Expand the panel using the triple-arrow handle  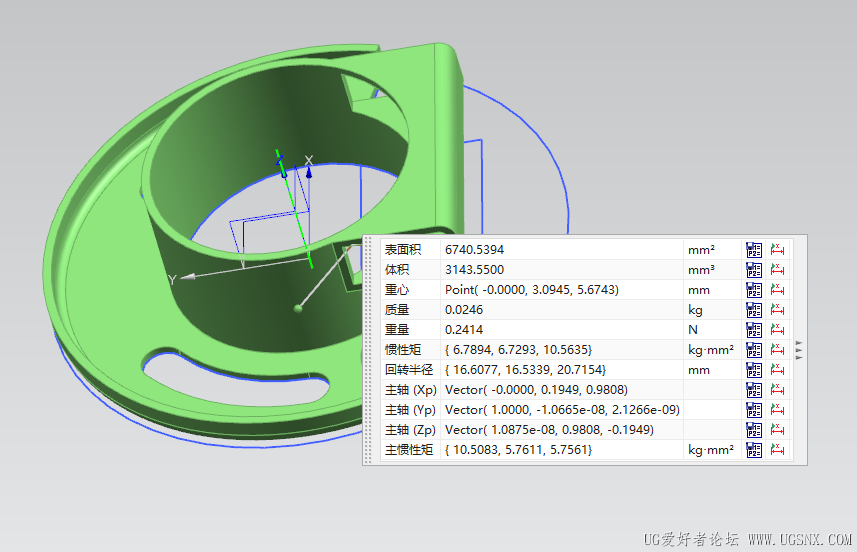pyautogui.click(x=799, y=350)
